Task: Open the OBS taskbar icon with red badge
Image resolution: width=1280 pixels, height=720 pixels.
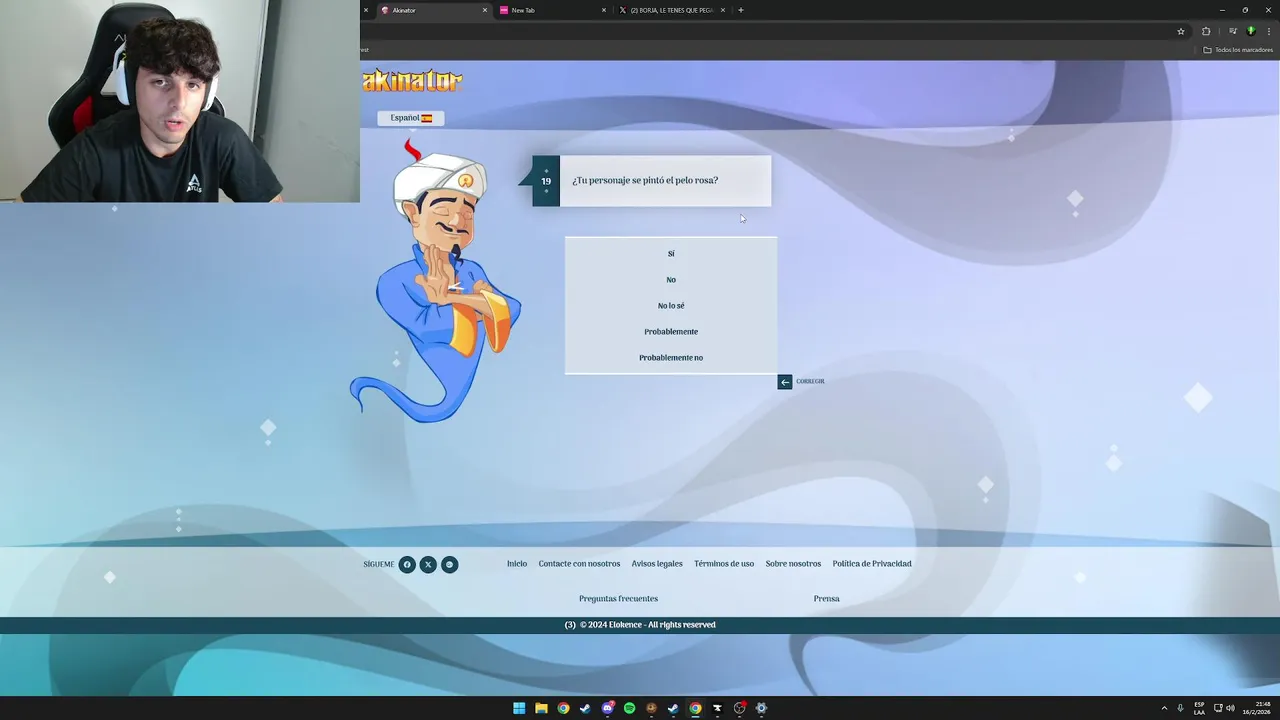Action: coord(739,708)
